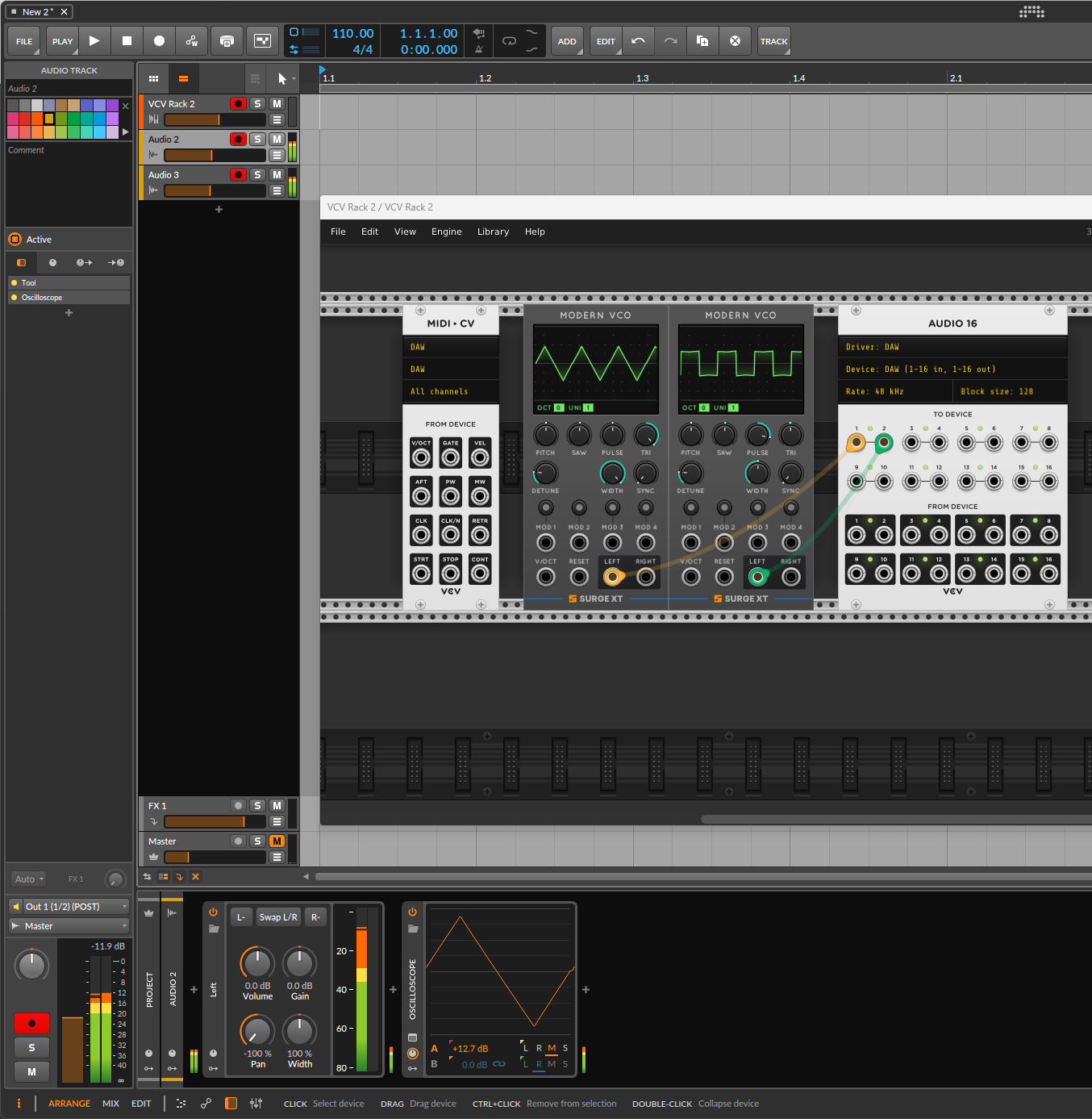Open the FILE menu button
Viewport: 1092px width, 1119px height.
tap(24, 41)
